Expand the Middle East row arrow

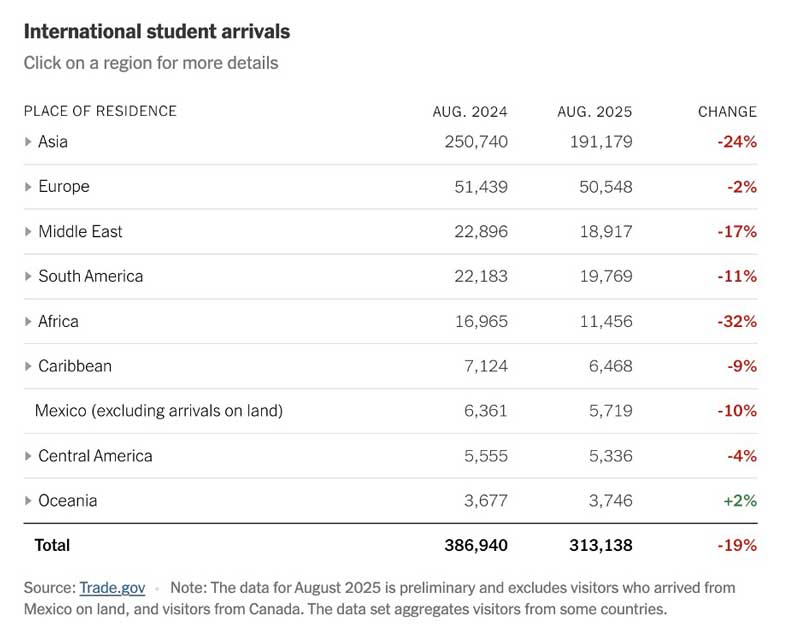(28, 232)
